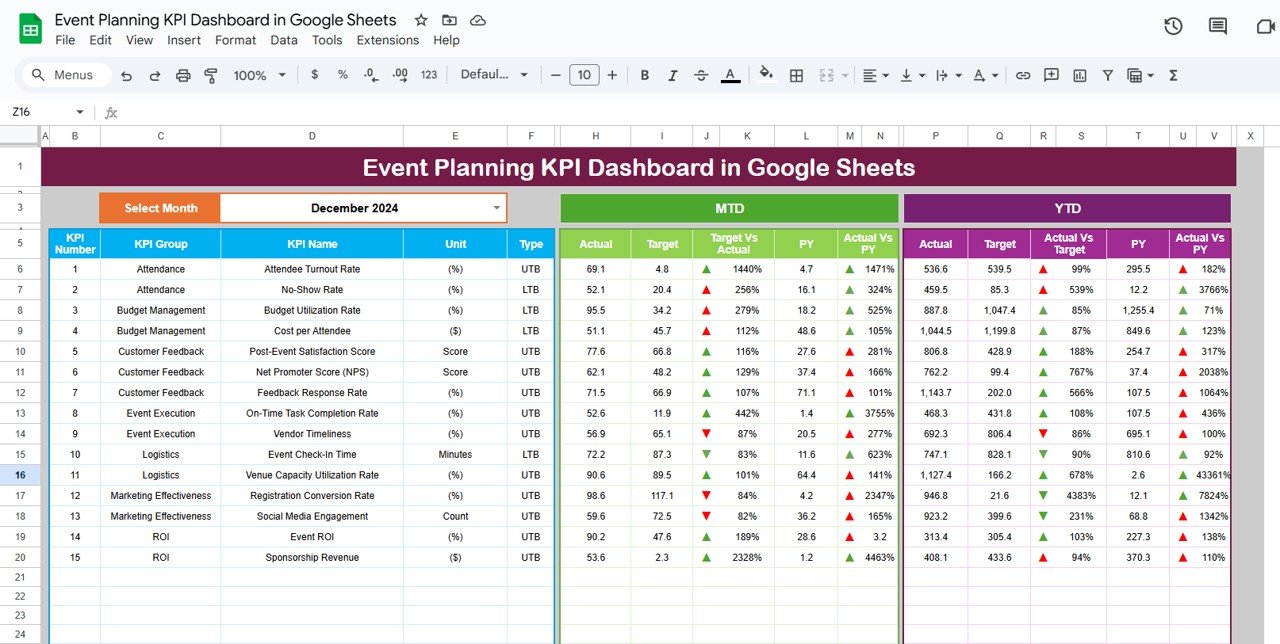The height and width of the screenshot is (644, 1280).
Task: Expand the Name box dropdown arrow
Action: (x=80, y=112)
